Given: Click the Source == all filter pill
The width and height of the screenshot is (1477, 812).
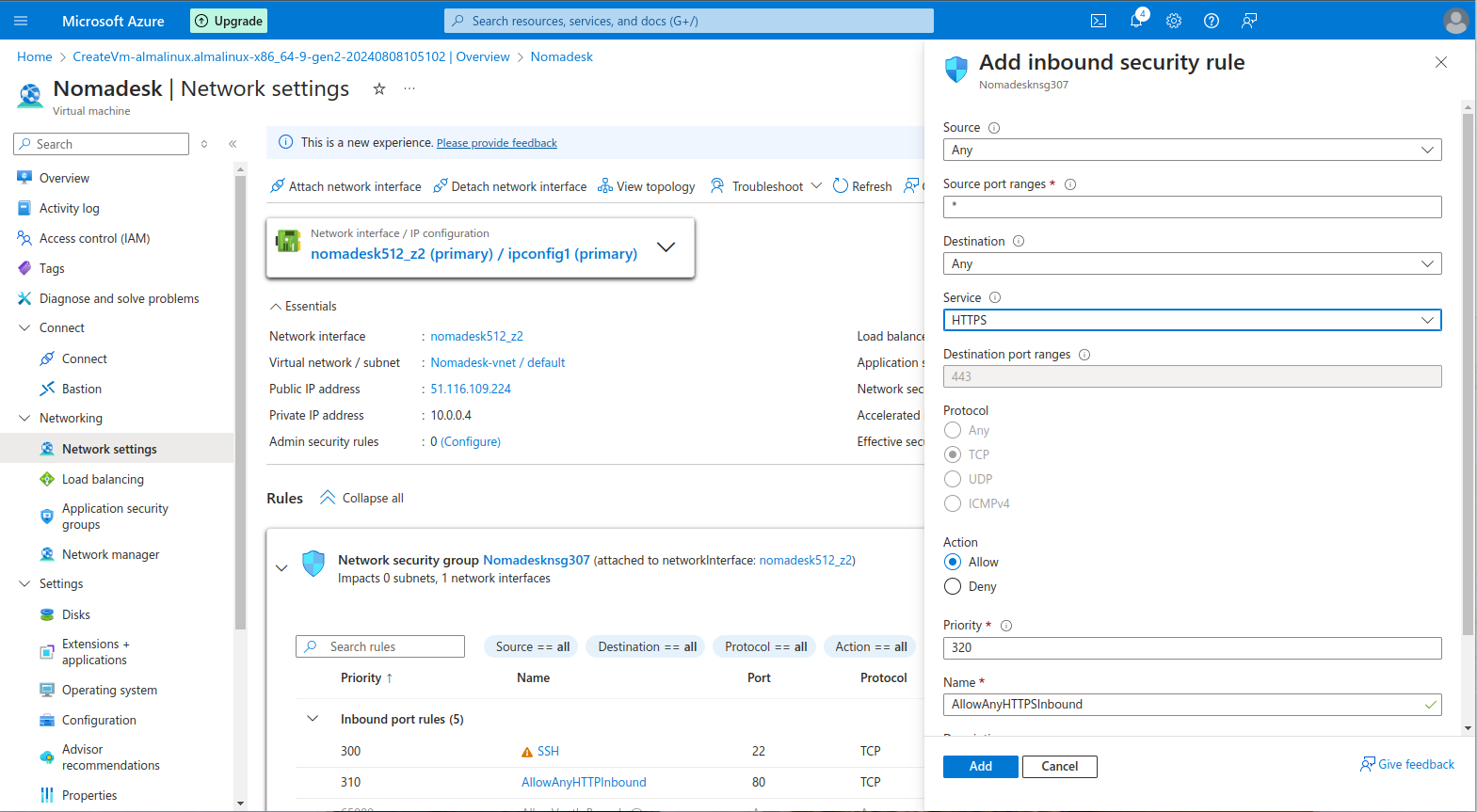Looking at the screenshot, I should [x=533, y=646].
